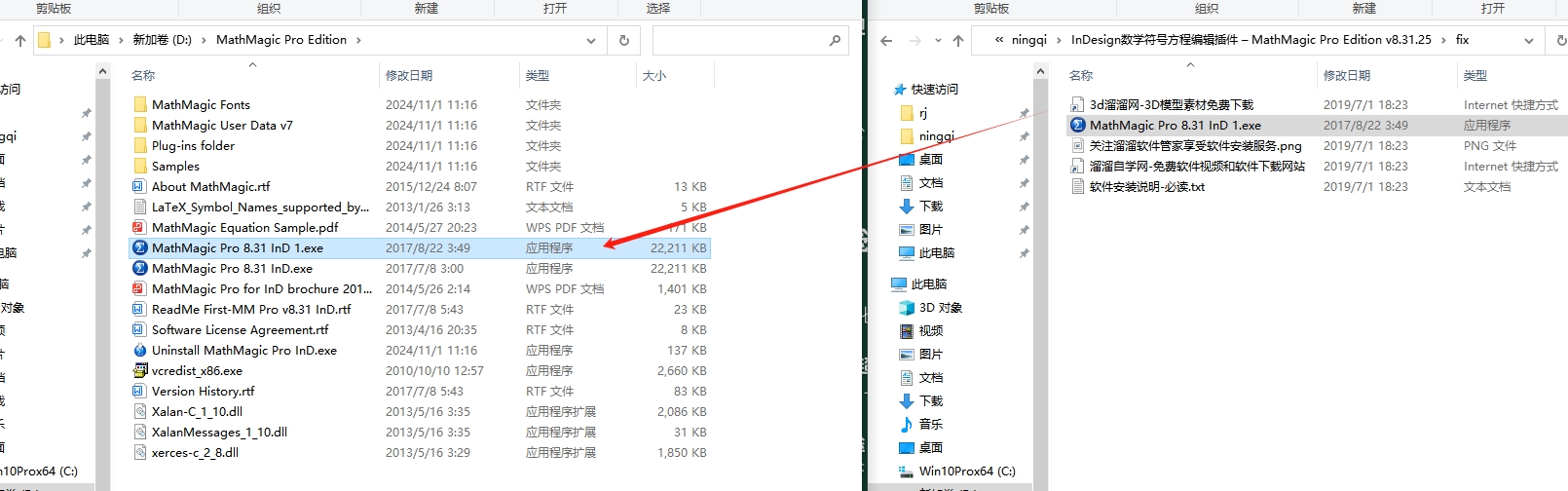Sort by 修改日期 column in left window

point(409,76)
